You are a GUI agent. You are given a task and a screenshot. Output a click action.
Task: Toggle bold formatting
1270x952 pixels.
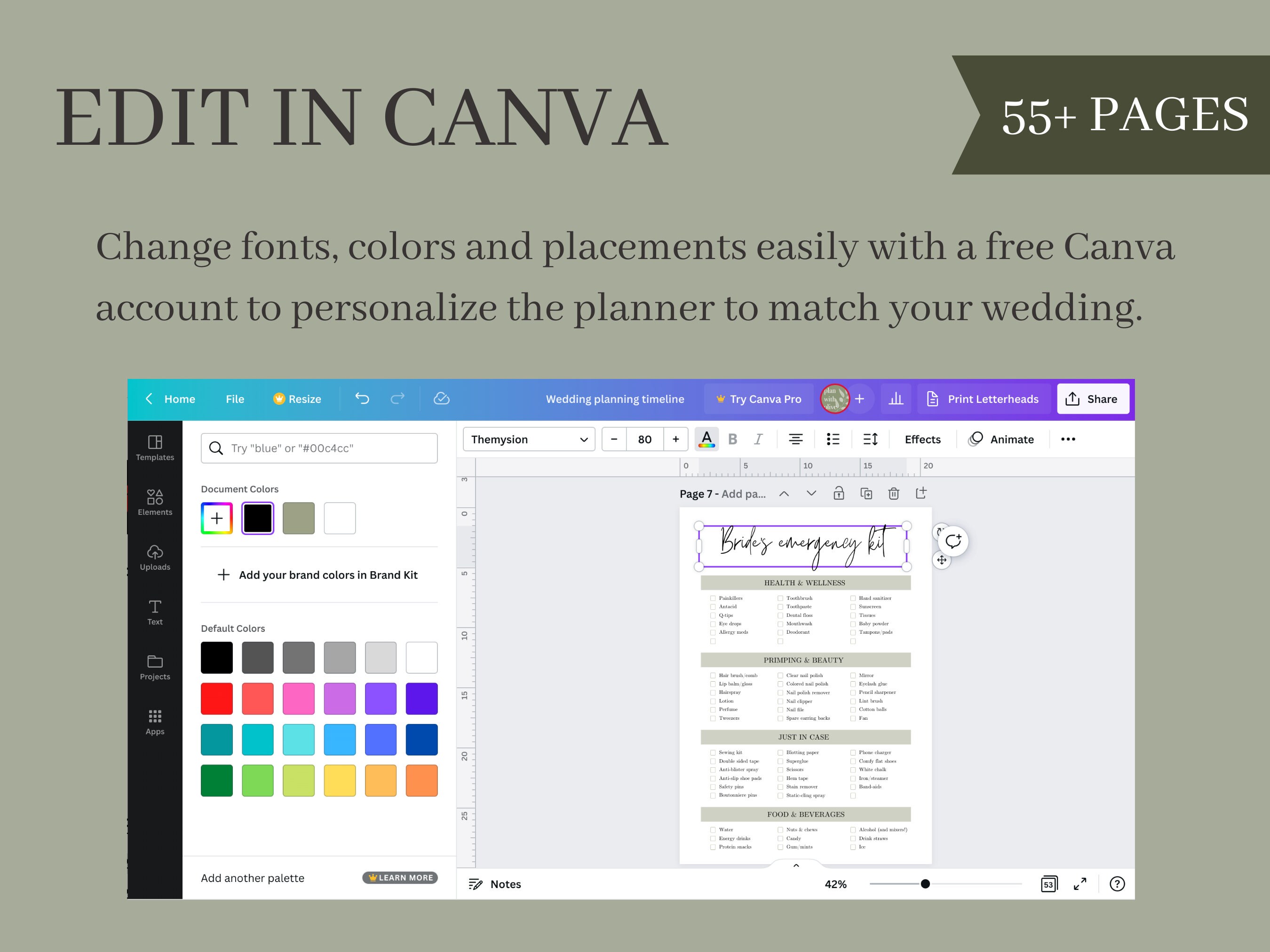point(733,439)
